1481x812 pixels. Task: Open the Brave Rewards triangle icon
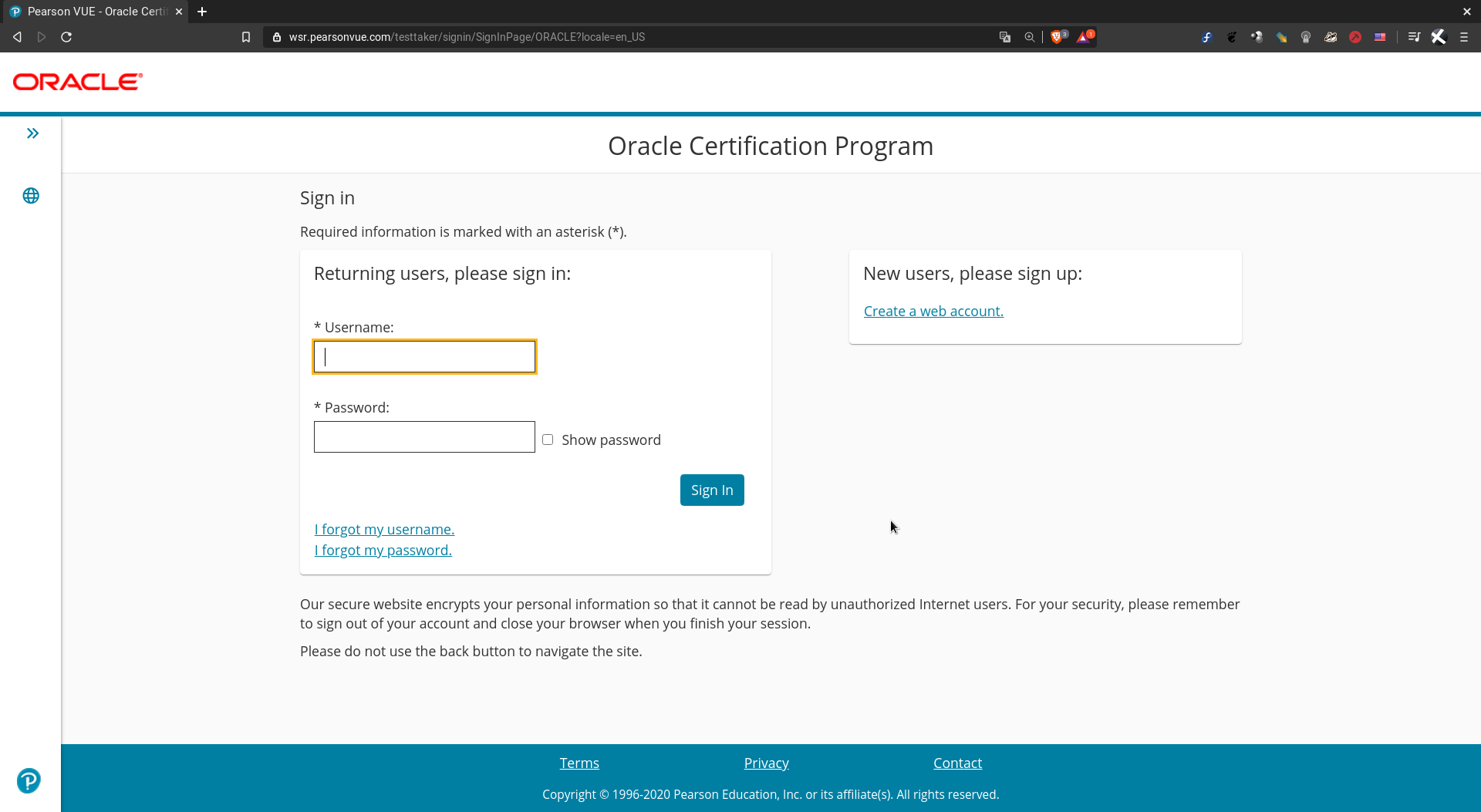tap(1085, 36)
